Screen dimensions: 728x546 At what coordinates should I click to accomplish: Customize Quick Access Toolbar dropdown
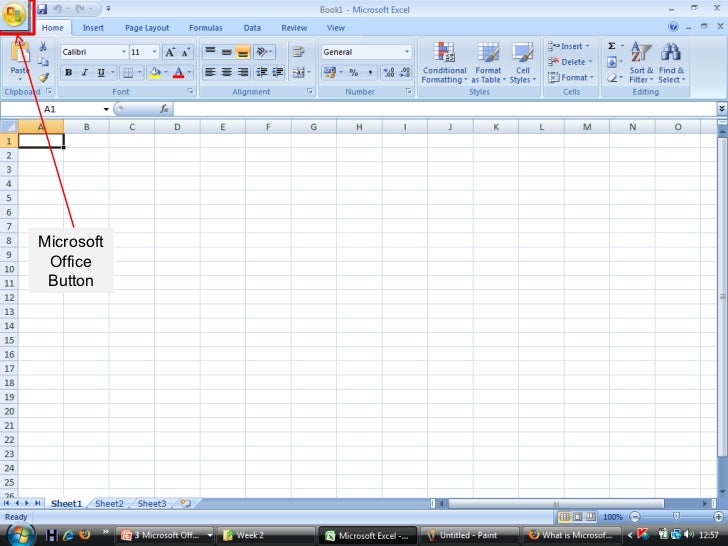(x=109, y=9)
